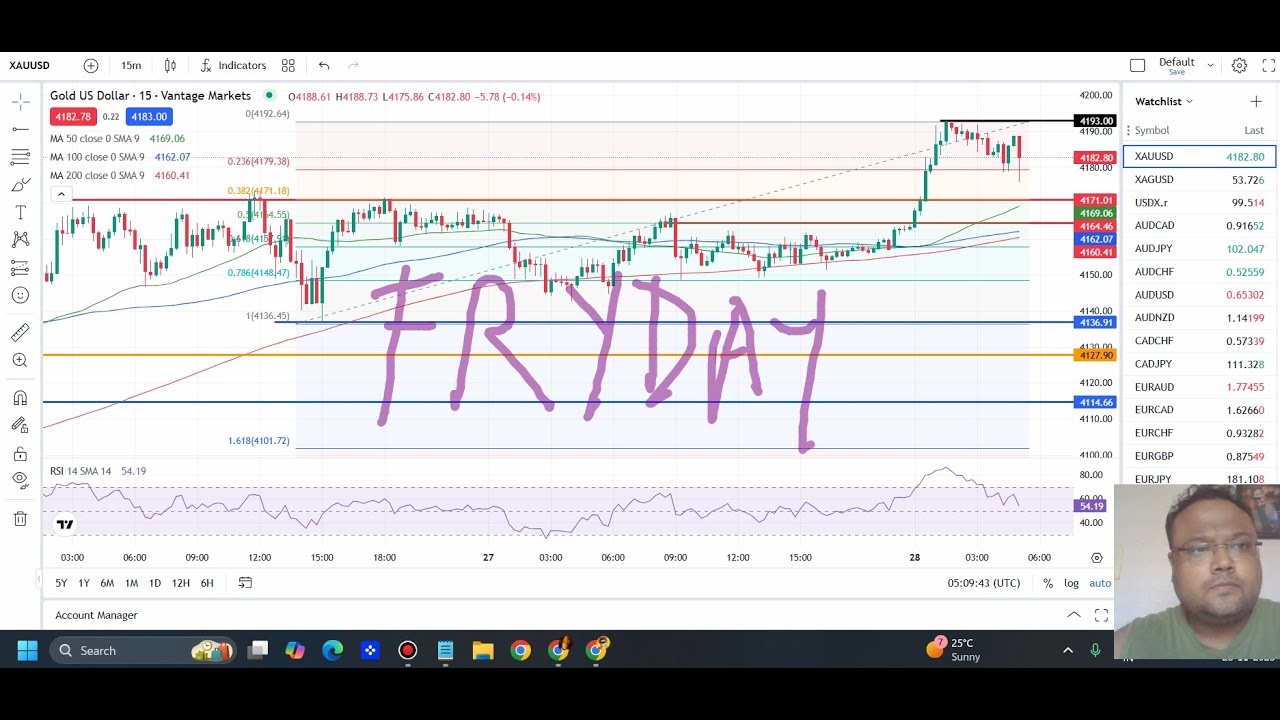Viewport: 1280px width, 720px height.
Task: Select the 1D time range tab
Action: (155, 583)
